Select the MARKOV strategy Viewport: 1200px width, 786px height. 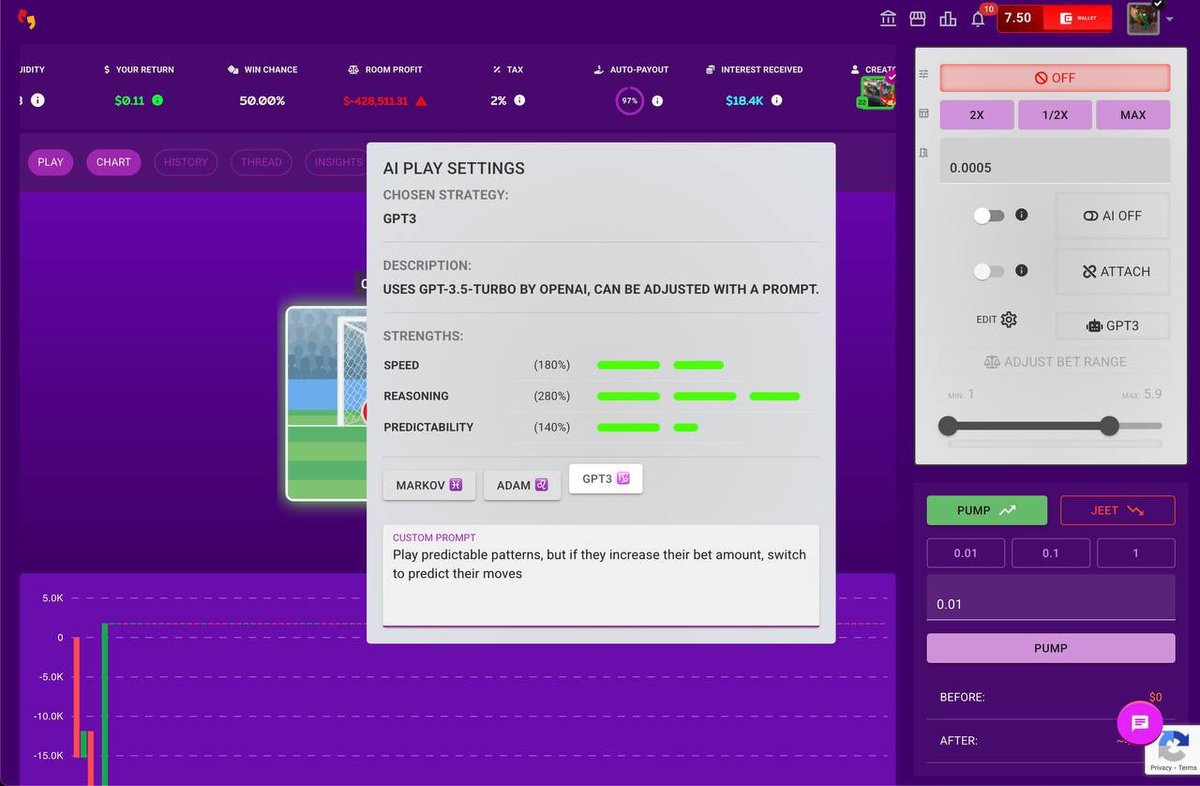point(429,485)
